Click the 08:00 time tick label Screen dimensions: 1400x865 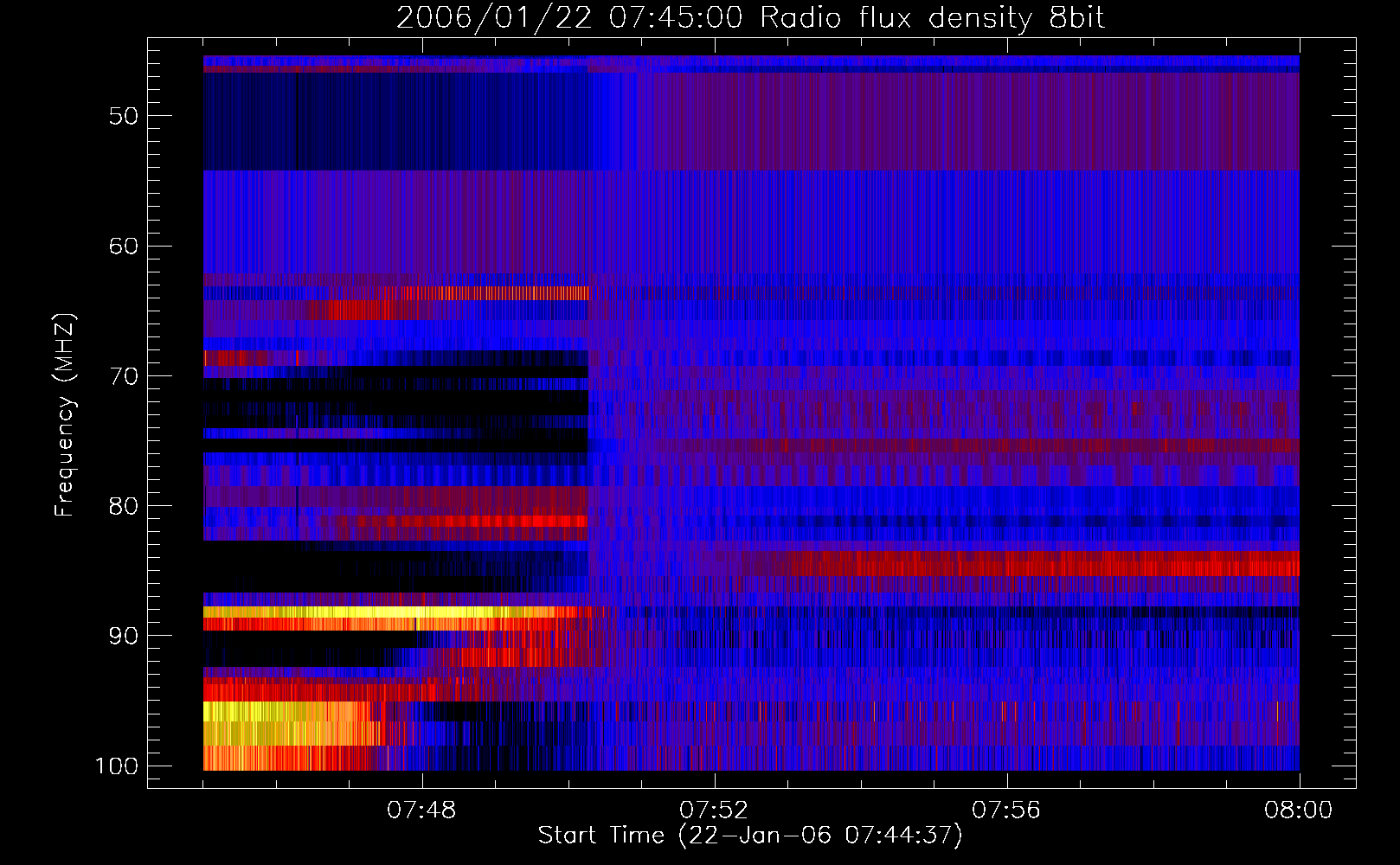1299,811
